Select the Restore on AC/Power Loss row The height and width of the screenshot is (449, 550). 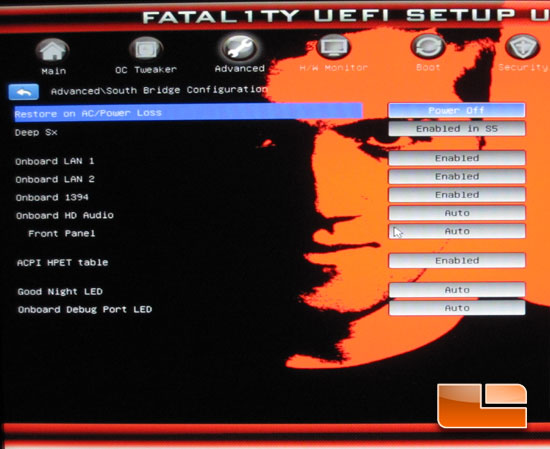[x=188, y=113]
